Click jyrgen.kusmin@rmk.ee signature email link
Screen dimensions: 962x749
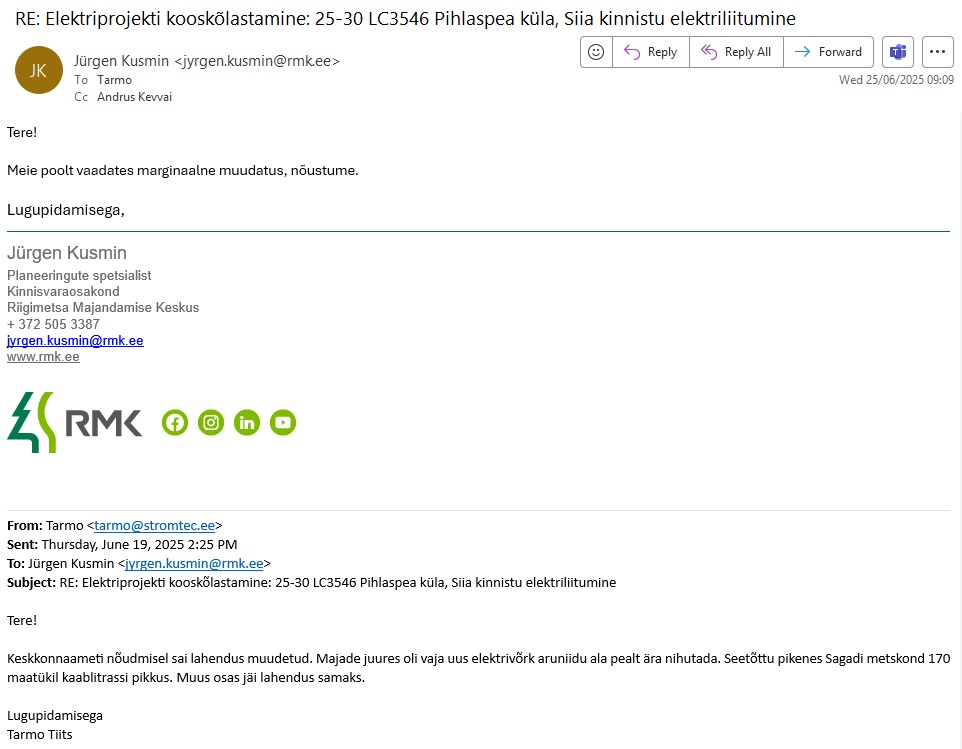coord(75,341)
